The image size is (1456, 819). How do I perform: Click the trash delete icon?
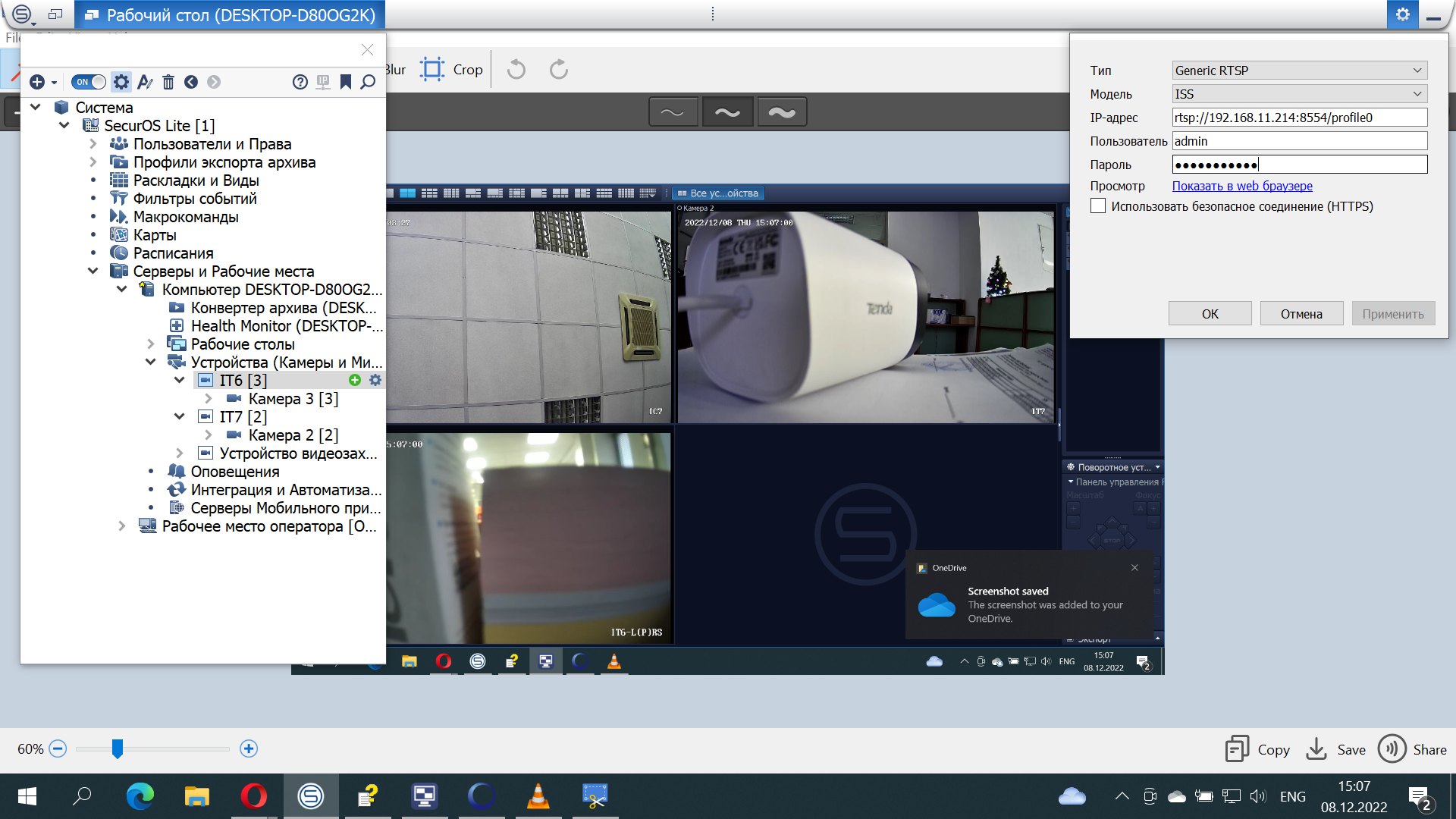pos(168,82)
